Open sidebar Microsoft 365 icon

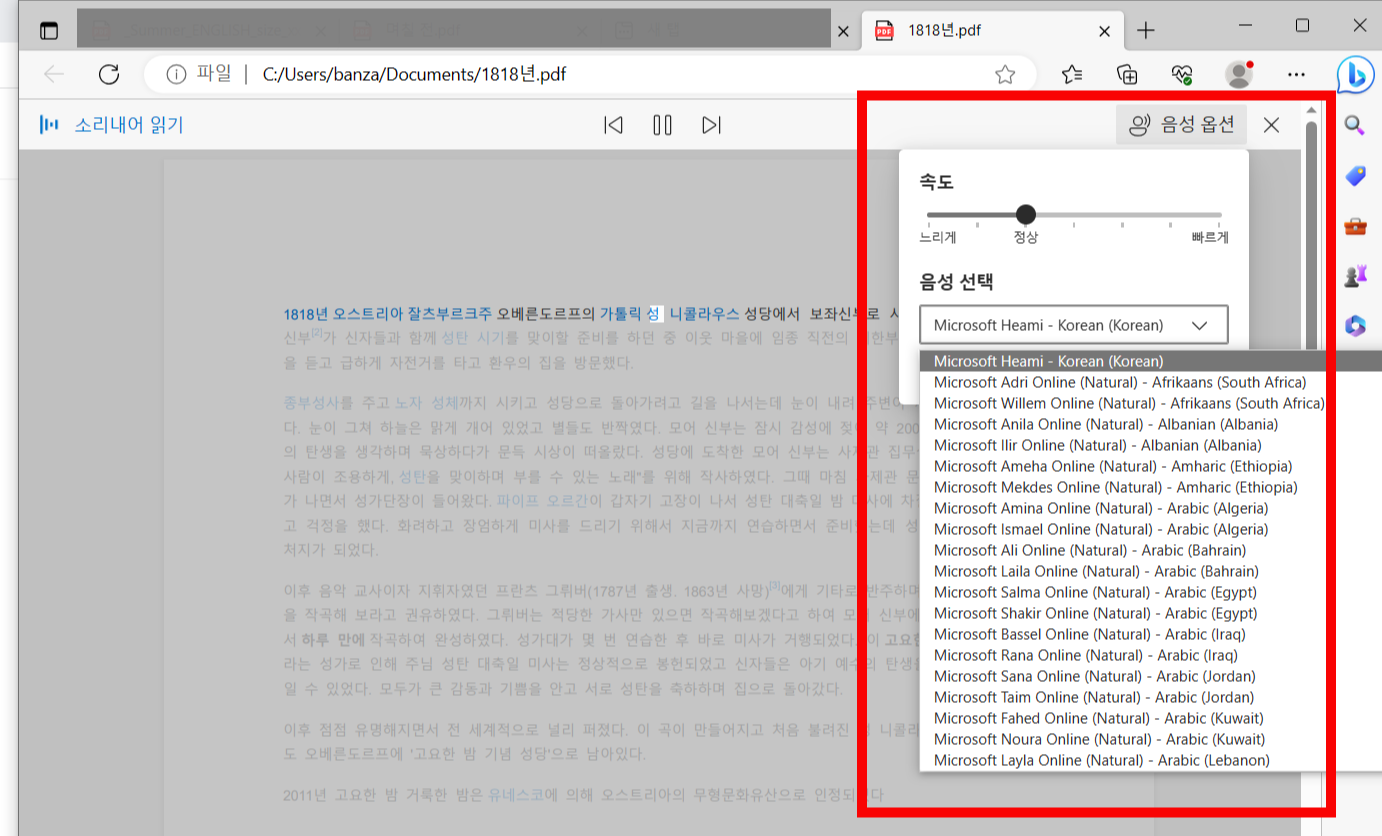[x=1355, y=326]
